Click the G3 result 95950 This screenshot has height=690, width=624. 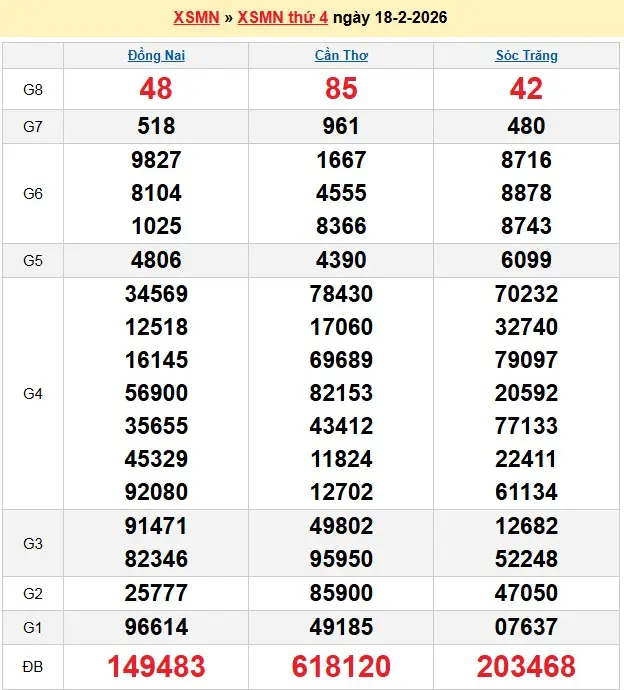pos(341,558)
